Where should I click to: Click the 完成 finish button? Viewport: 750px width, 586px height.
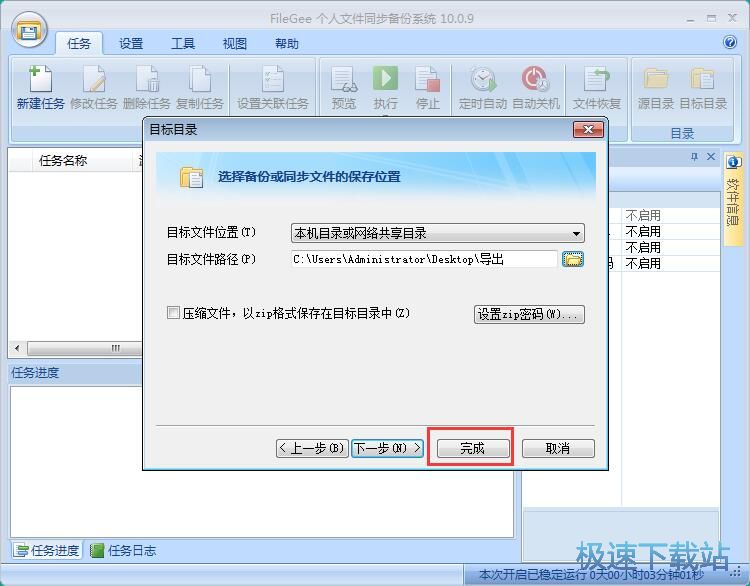point(473,448)
